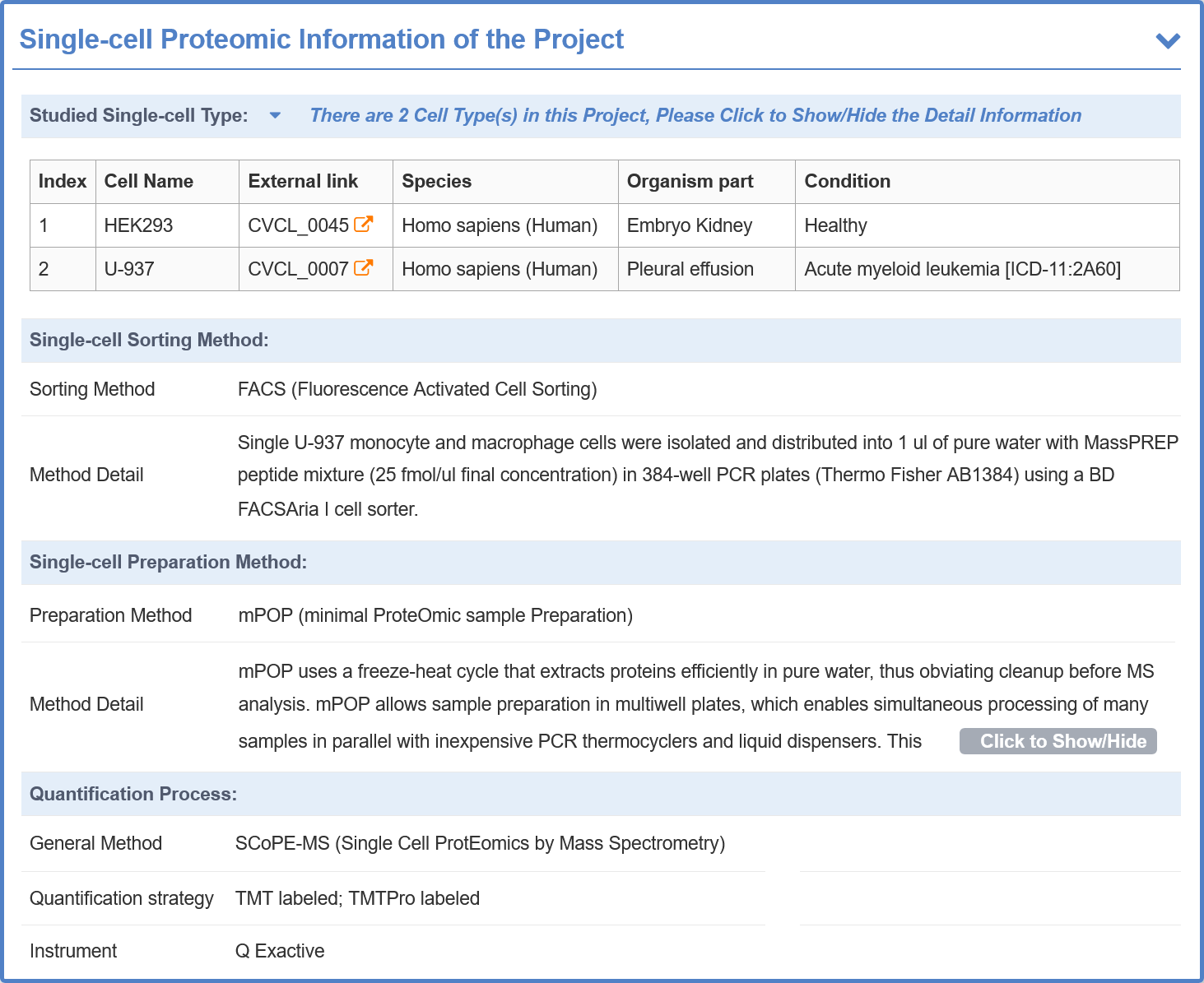Click the Quantification Process section header

pyautogui.click(x=133, y=794)
